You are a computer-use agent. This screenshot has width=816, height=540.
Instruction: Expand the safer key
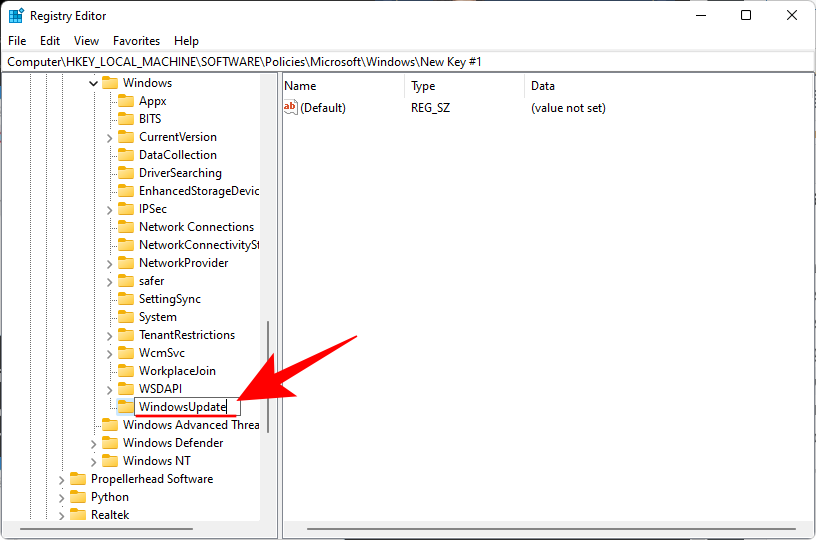(109, 282)
